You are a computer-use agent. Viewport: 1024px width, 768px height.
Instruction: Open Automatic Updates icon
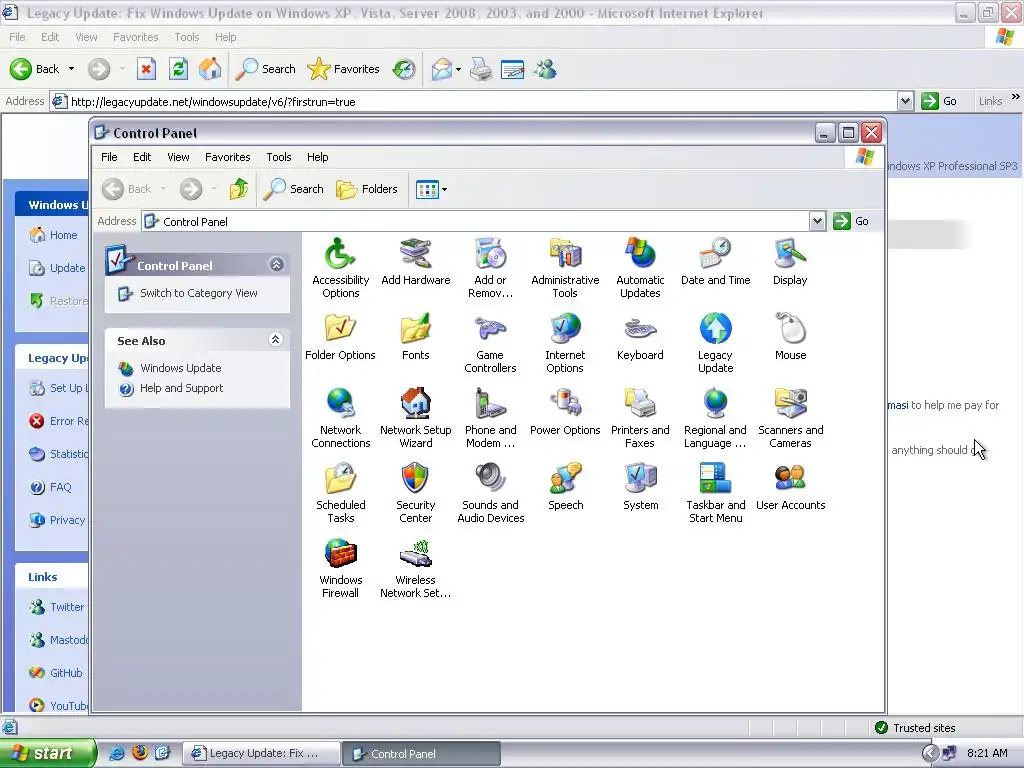point(640,268)
